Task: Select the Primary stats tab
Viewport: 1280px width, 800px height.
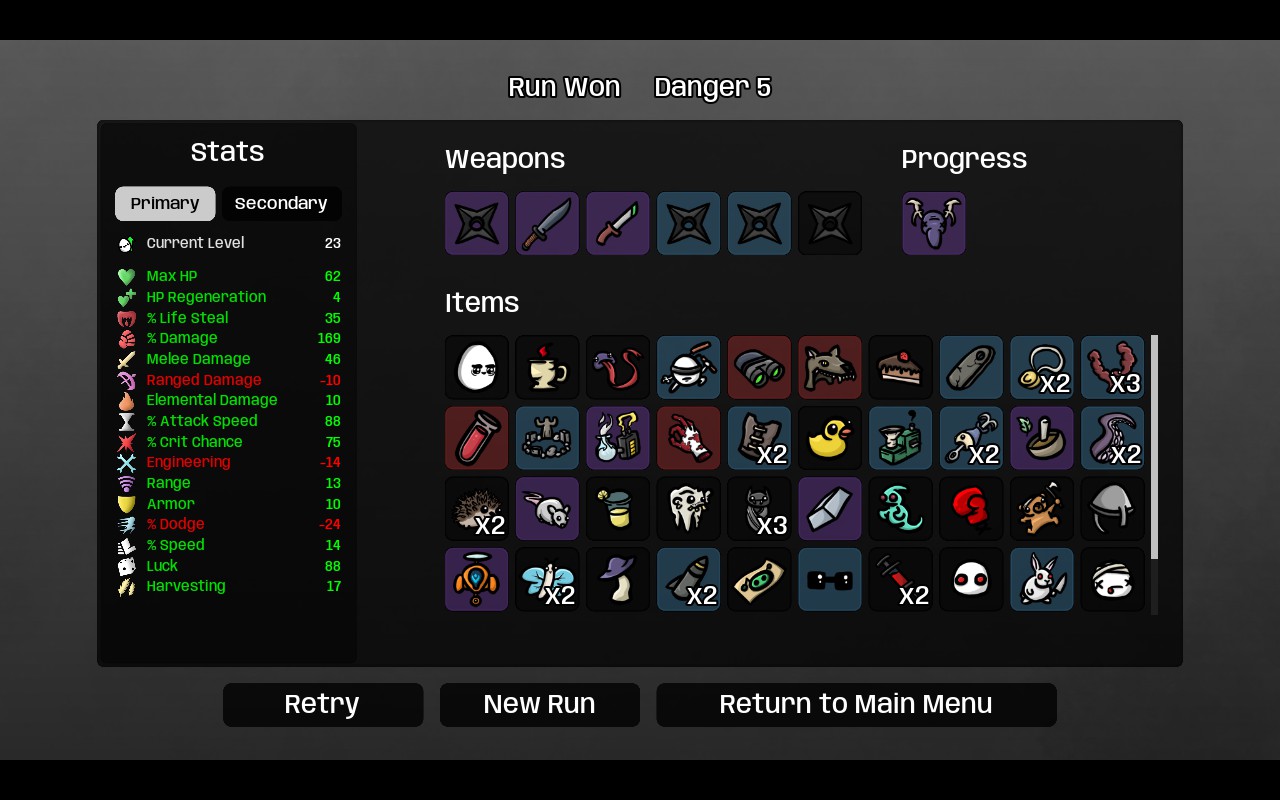Action: (x=165, y=203)
